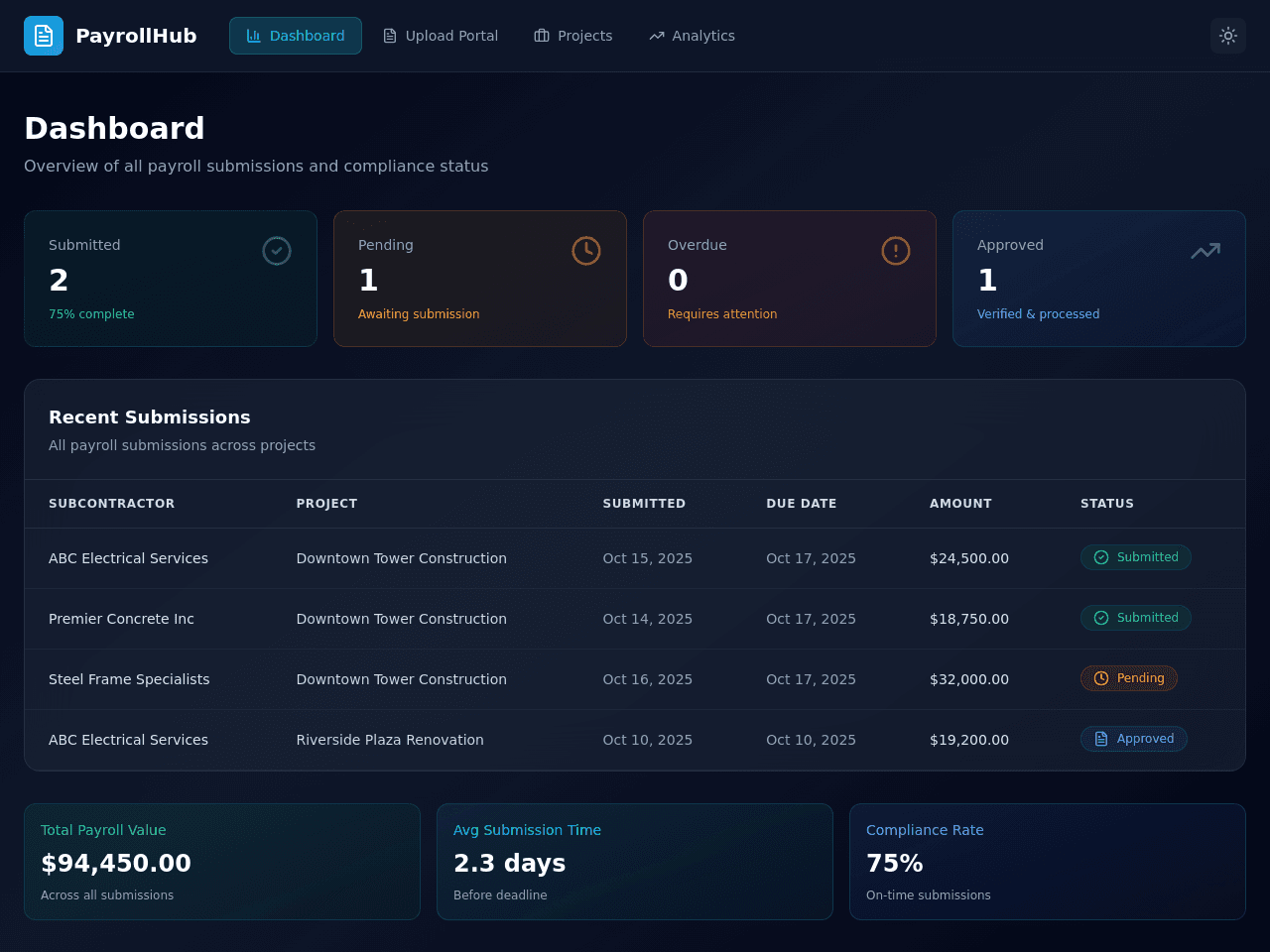Screen dimensions: 1270x952
Task: Click the 2.3 days value
Action: (509, 864)
